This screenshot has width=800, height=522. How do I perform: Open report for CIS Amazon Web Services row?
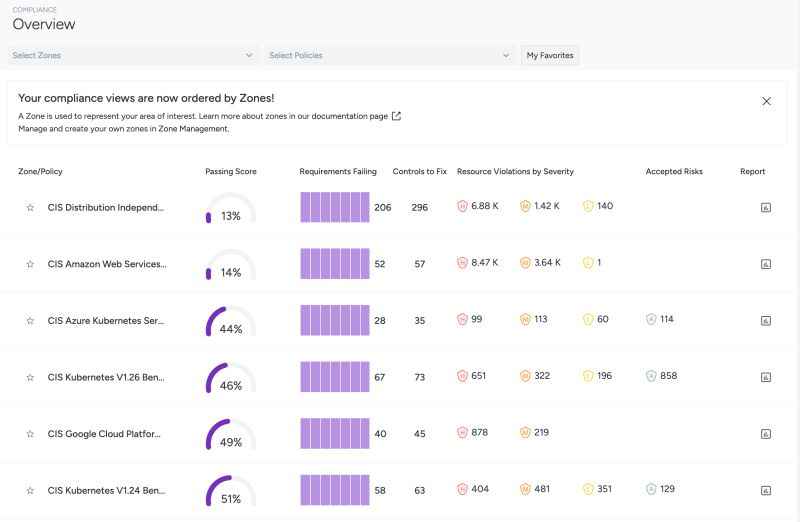(x=766, y=264)
